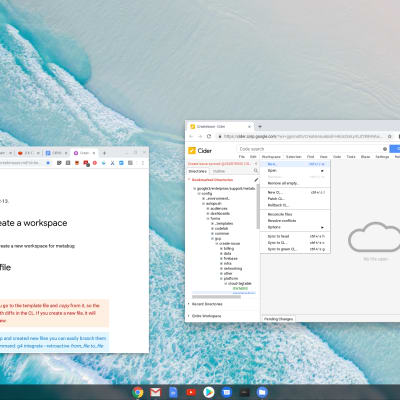This screenshot has height=400, width=400.
Task: Open Gmail from the shelf
Action: [x=155, y=392]
